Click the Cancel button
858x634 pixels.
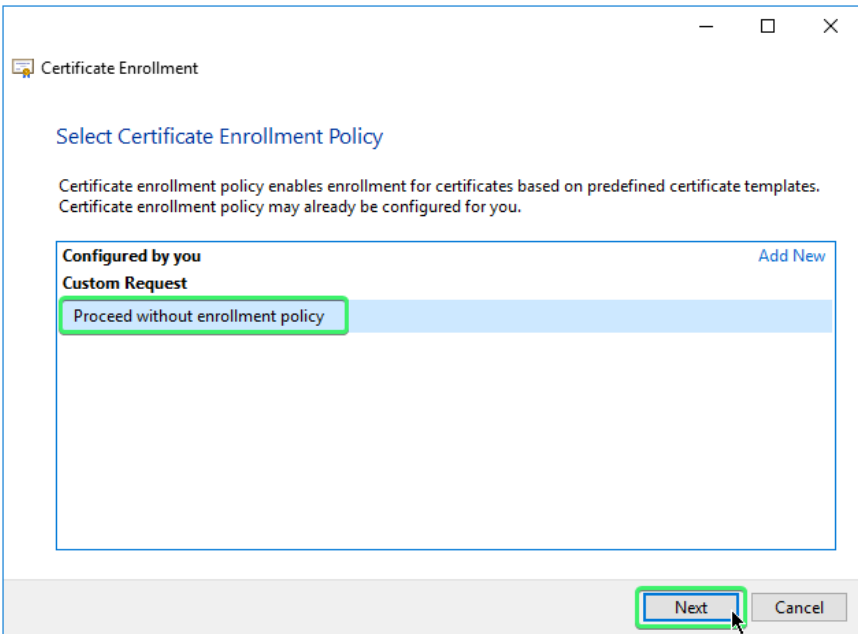point(799,607)
